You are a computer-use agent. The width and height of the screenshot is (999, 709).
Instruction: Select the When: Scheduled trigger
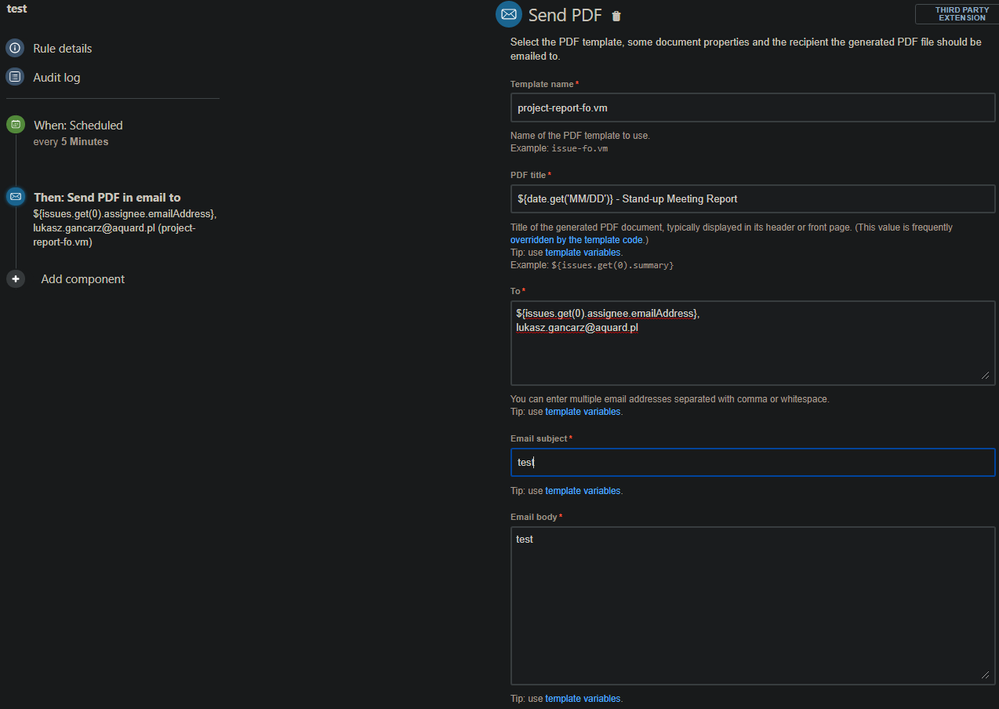[x=78, y=125]
